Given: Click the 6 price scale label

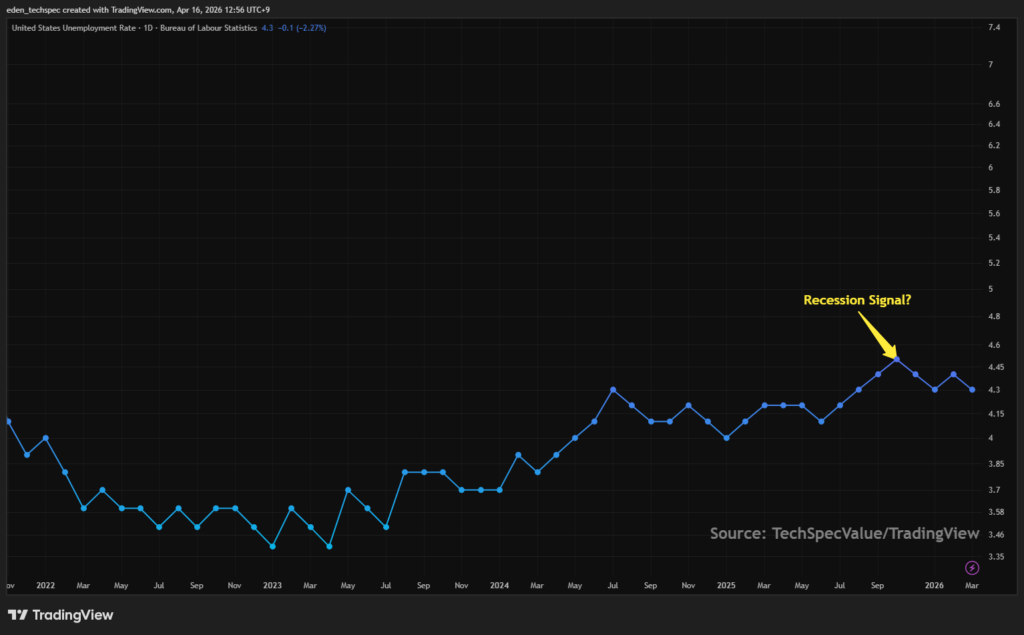Looking at the screenshot, I should [x=991, y=167].
